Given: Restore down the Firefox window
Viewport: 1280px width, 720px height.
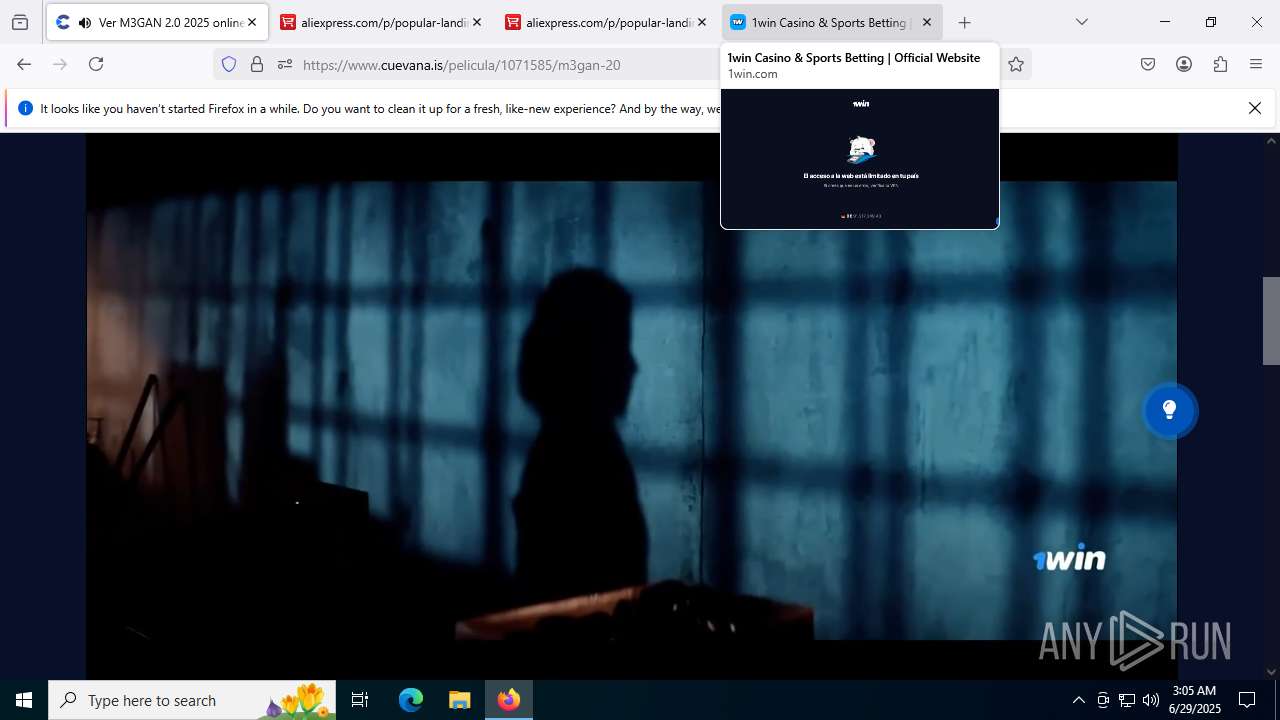Looking at the screenshot, I should (1211, 22).
